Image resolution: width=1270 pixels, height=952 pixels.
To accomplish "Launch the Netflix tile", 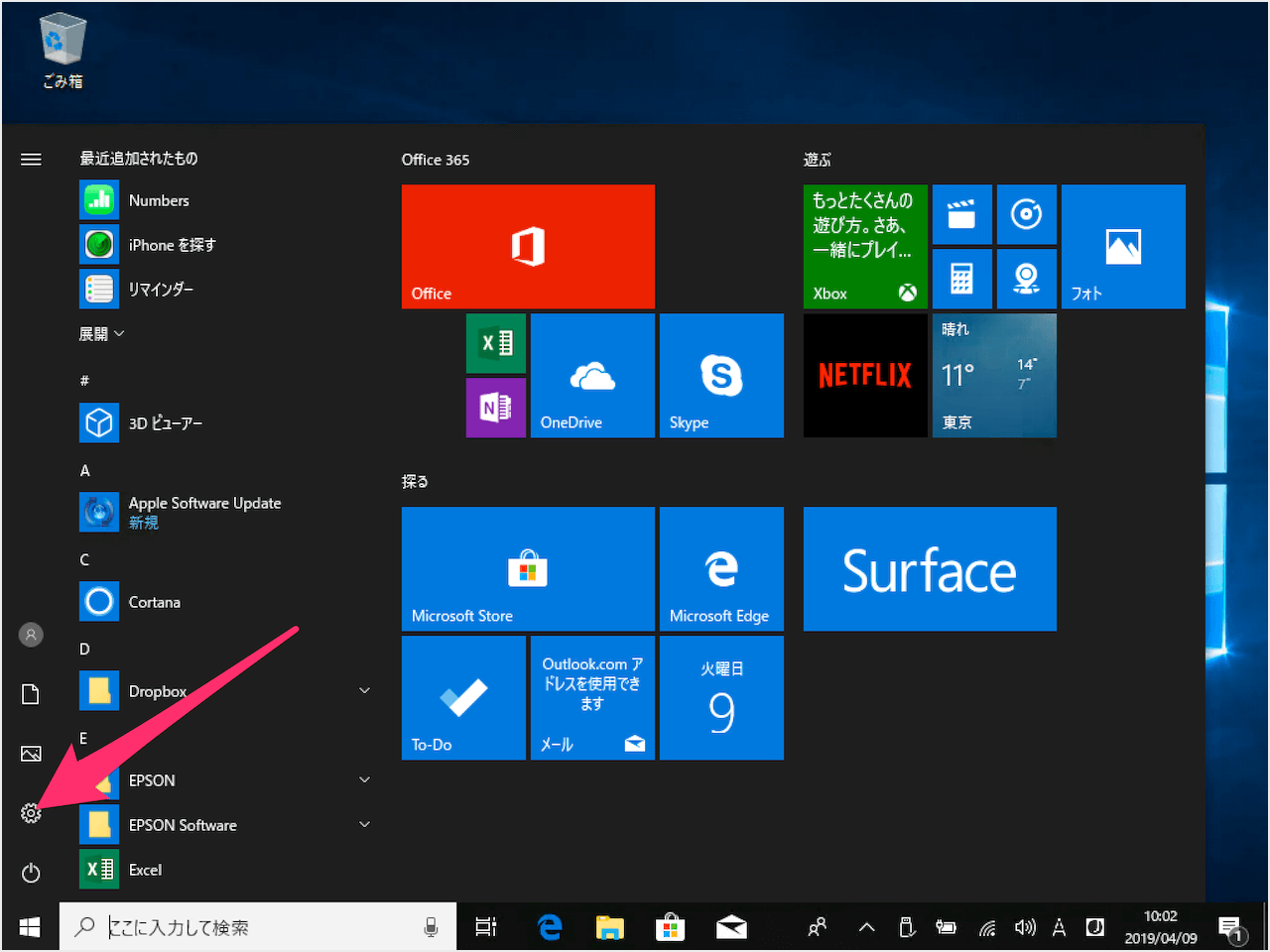I will coord(865,375).
